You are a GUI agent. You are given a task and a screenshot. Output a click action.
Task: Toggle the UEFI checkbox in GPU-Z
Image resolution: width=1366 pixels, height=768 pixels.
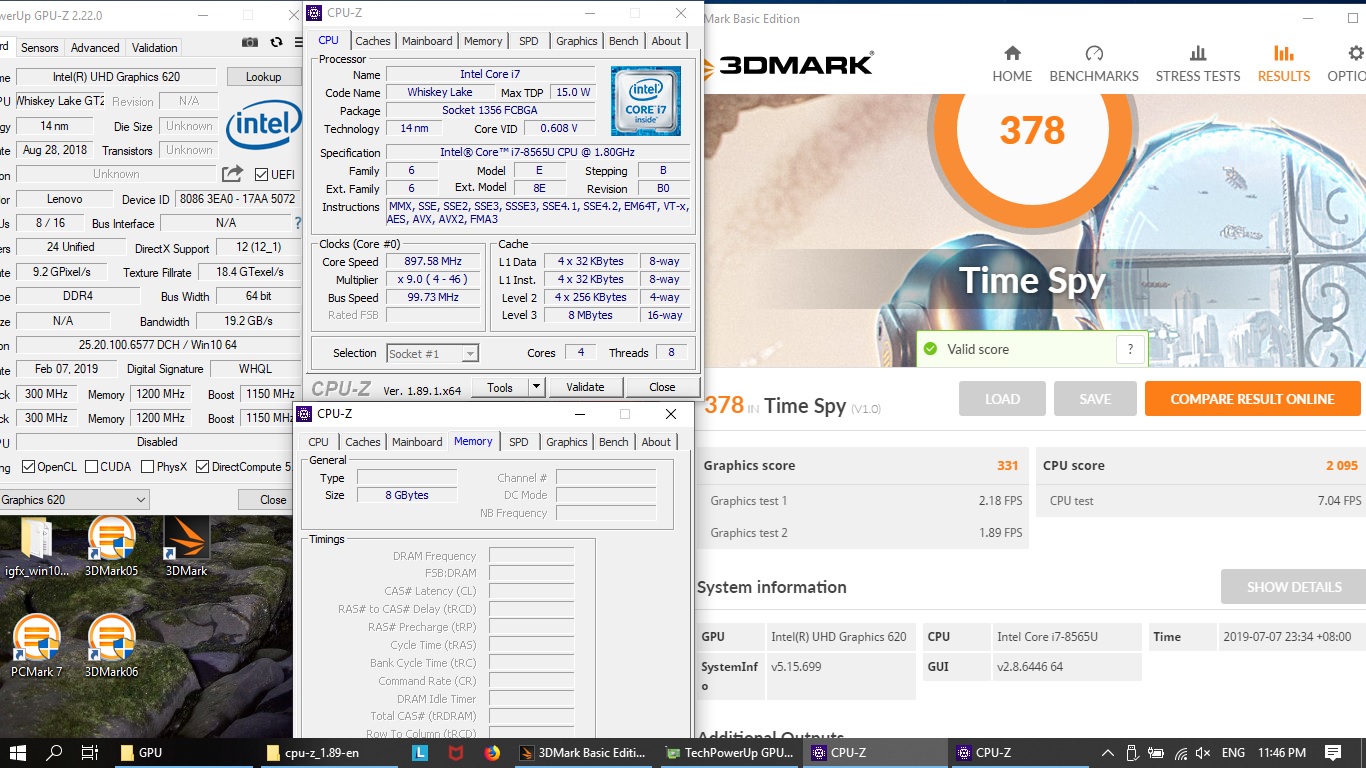pos(262,174)
